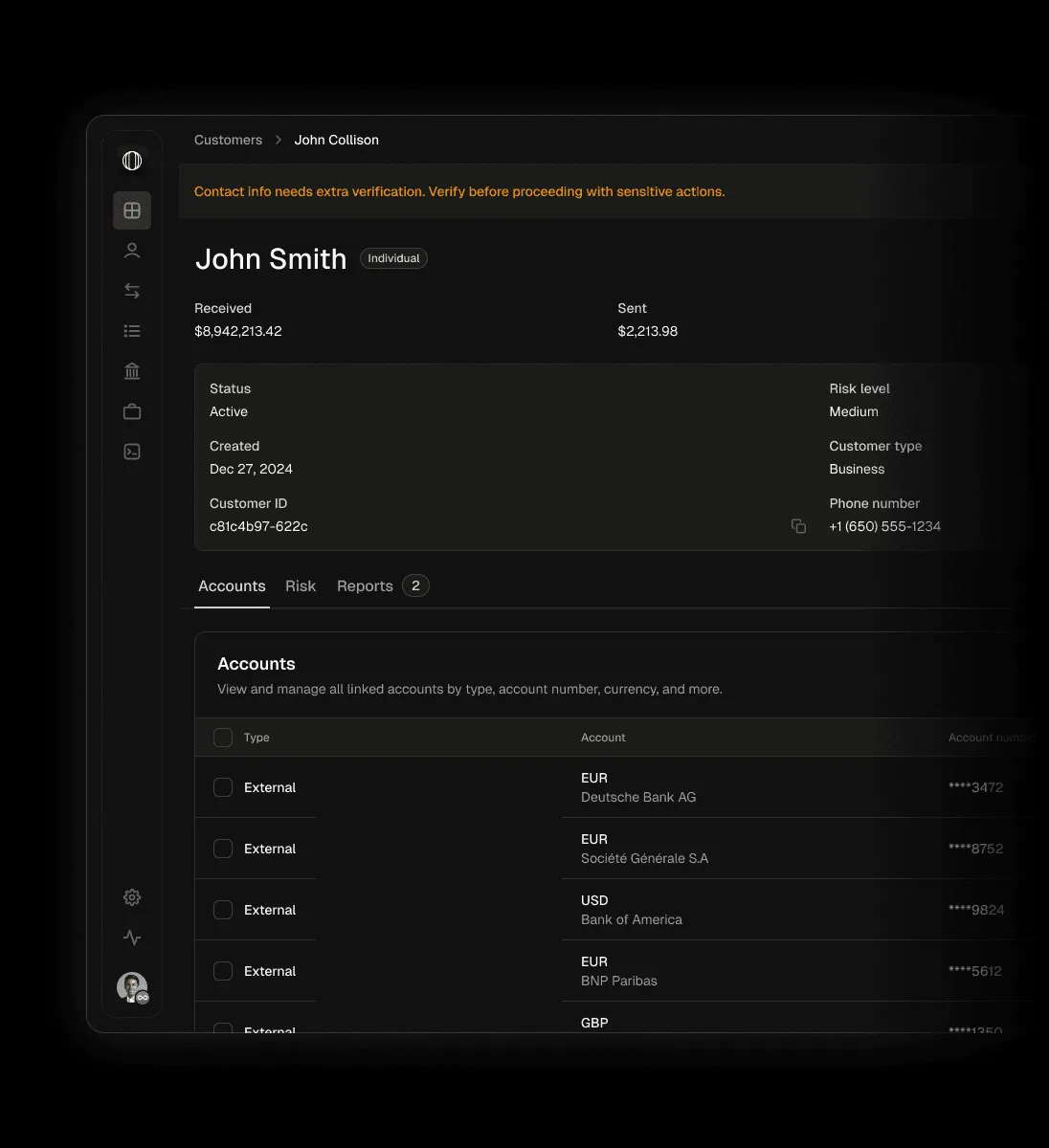
Task: Copy the Customer ID with copy icon
Action: [798, 526]
